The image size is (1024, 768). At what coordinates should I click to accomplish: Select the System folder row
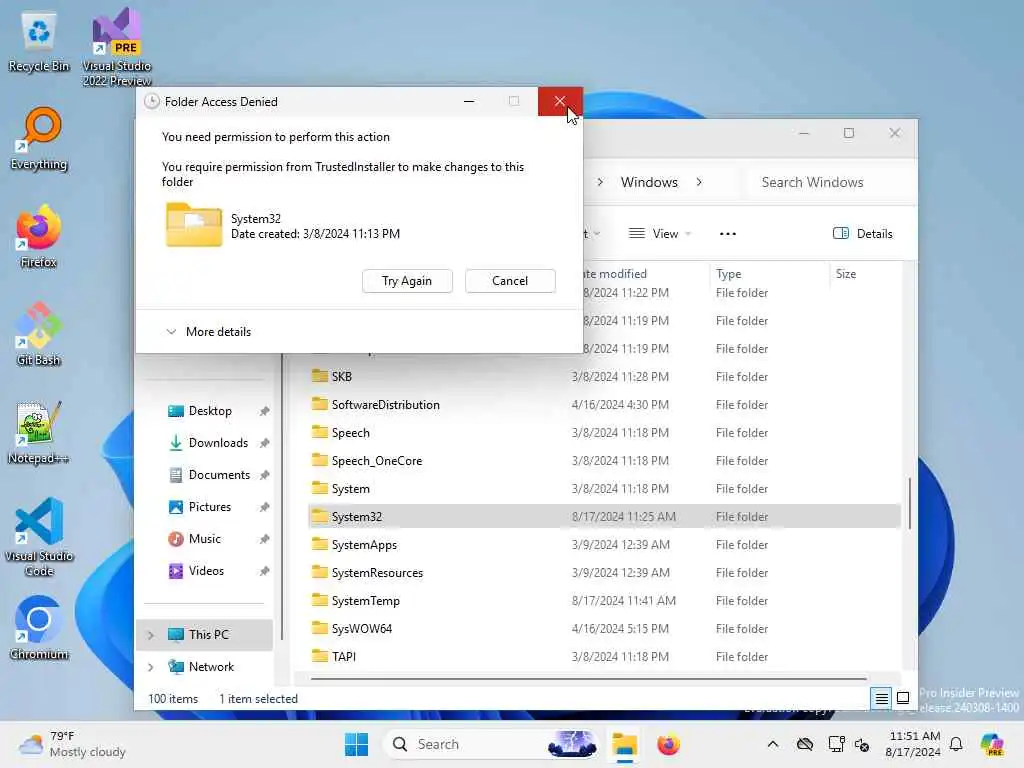604,489
